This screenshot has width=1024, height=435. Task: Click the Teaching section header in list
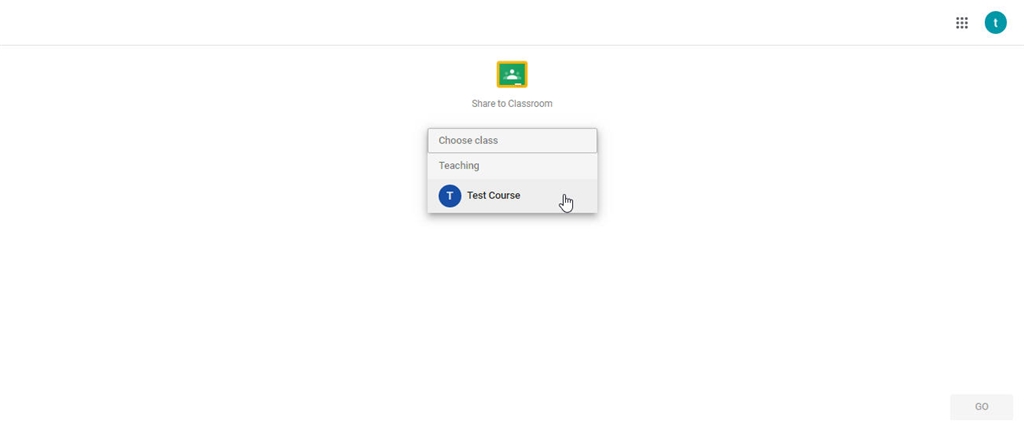coord(458,166)
